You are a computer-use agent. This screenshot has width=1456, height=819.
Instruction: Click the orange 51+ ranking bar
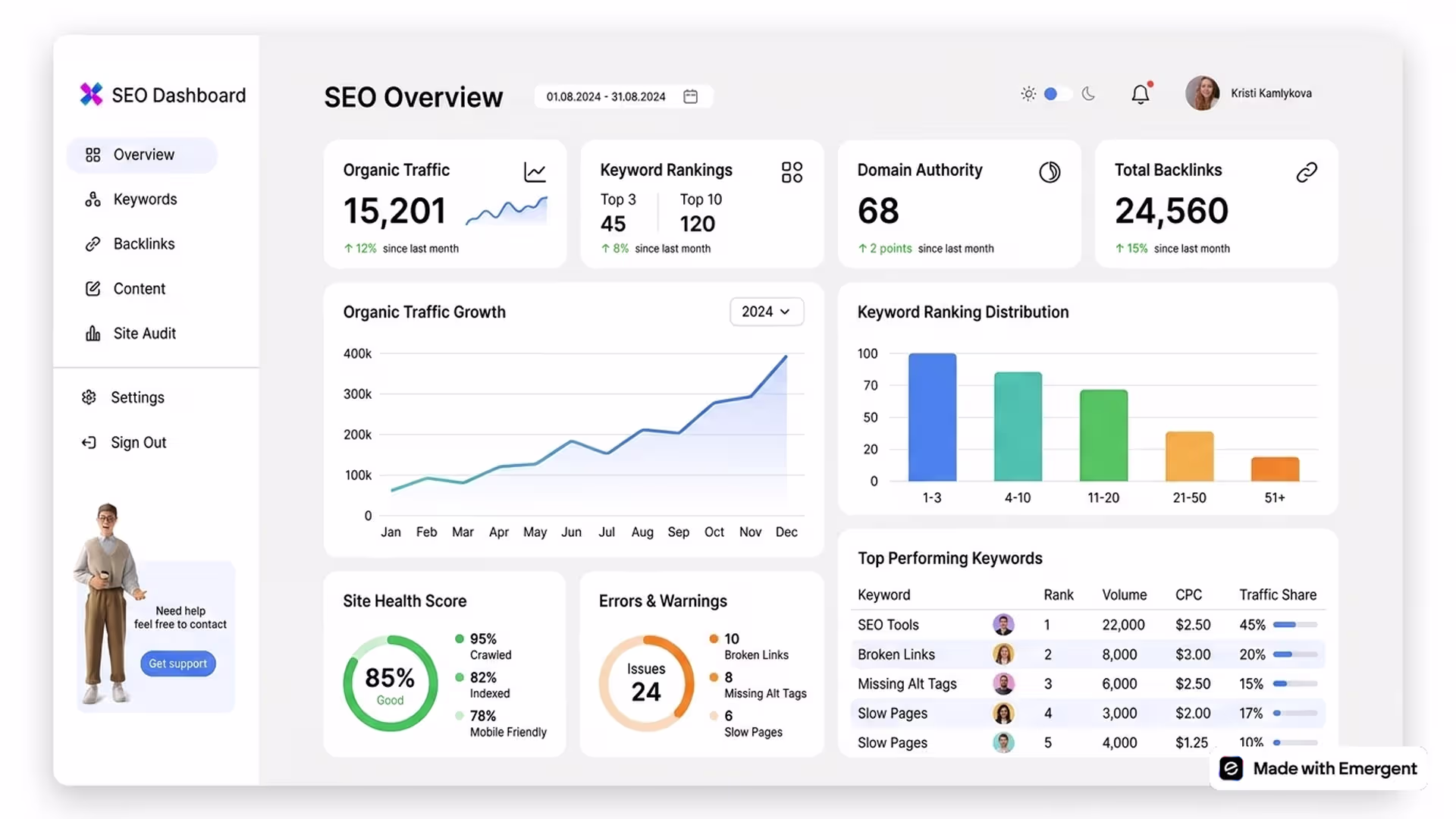coord(1275,469)
